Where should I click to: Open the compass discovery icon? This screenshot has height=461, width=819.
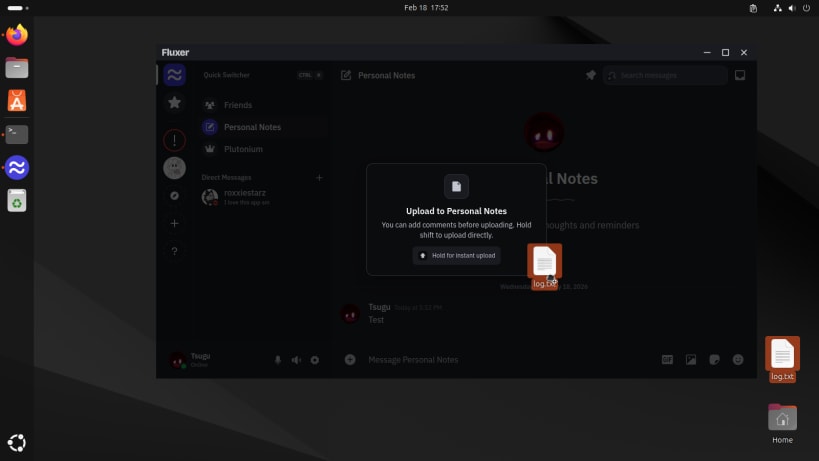[x=174, y=196]
